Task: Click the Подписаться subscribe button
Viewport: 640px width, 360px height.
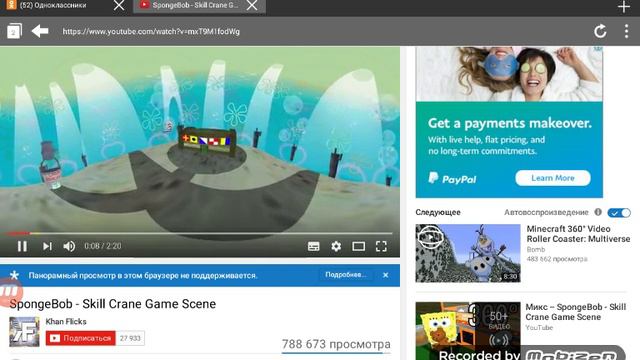Action: 81,338
